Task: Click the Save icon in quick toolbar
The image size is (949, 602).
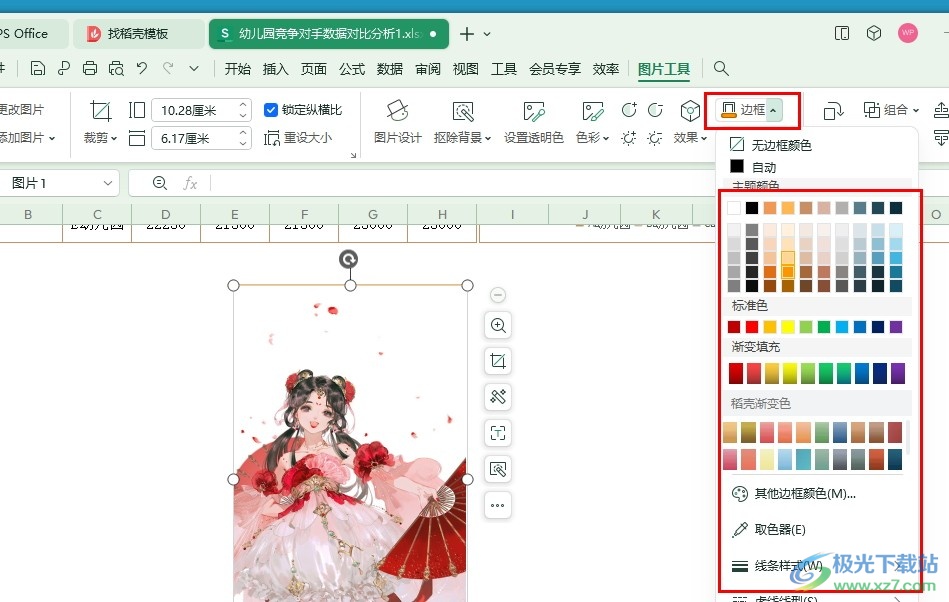Action: (x=38, y=68)
